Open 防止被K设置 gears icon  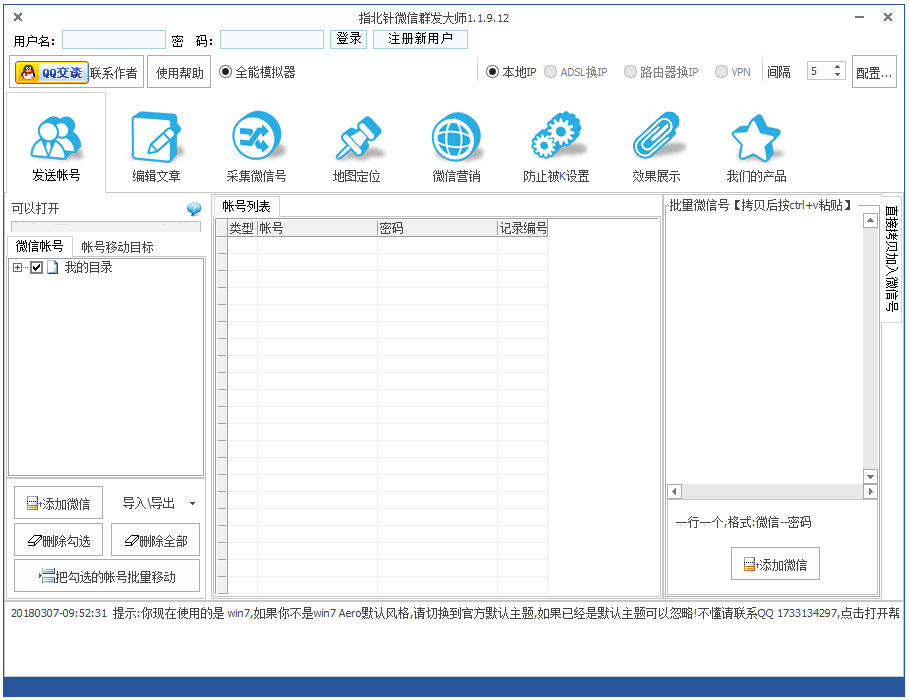(556, 140)
